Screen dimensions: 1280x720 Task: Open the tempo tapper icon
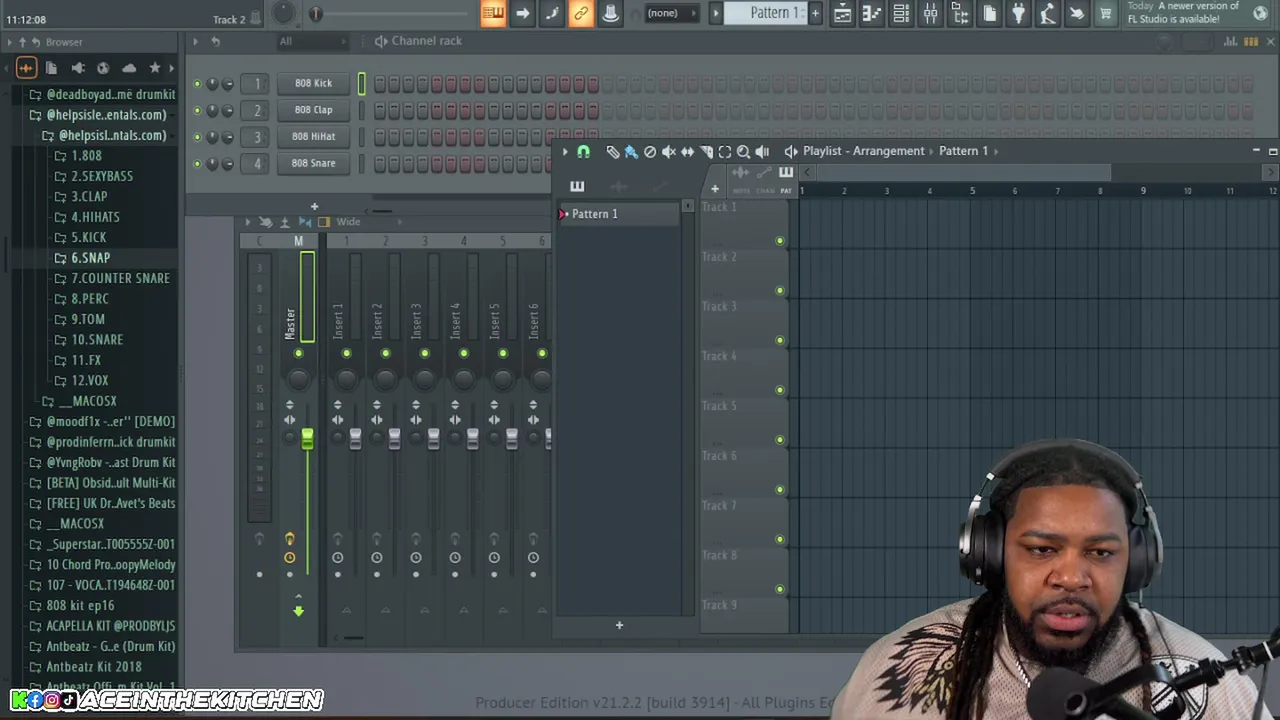click(1047, 13)
